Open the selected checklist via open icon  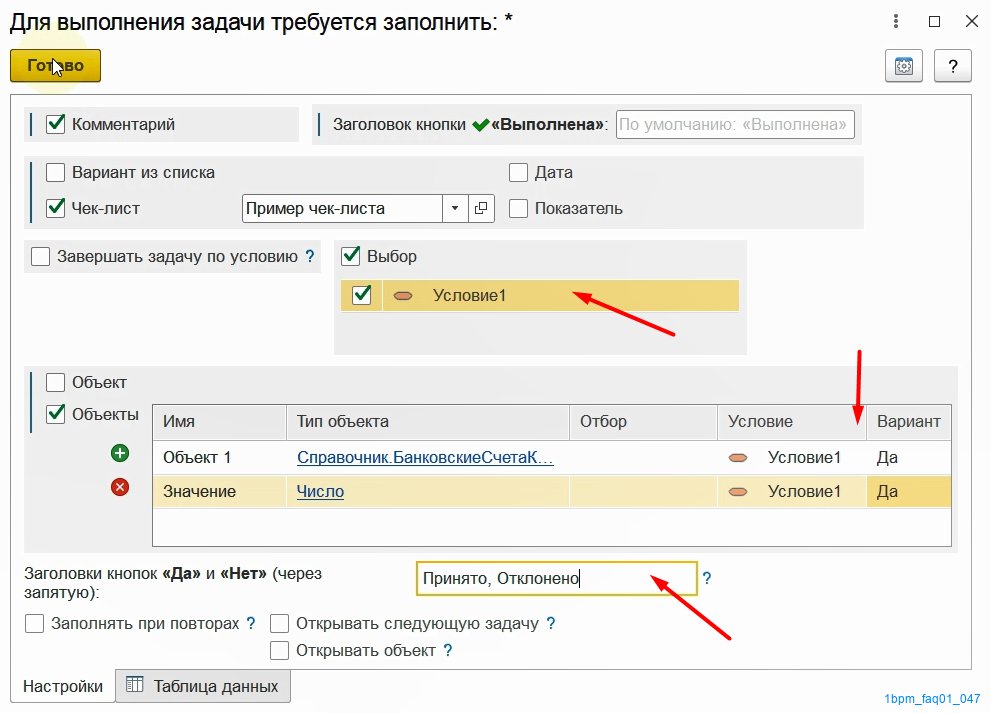coord(481,208)
